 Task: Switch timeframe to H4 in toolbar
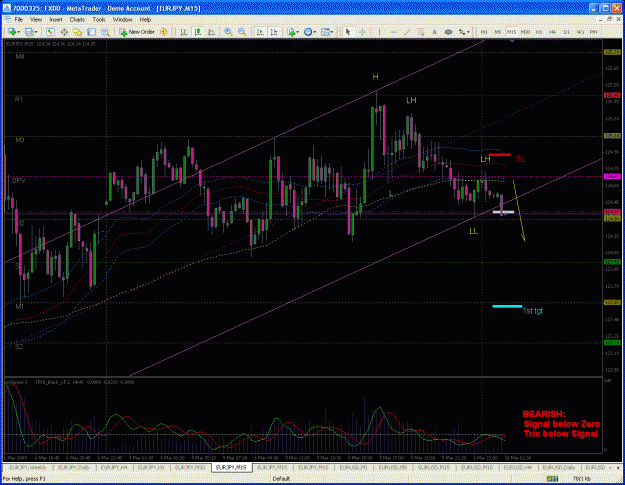click(x=552, y=32)
